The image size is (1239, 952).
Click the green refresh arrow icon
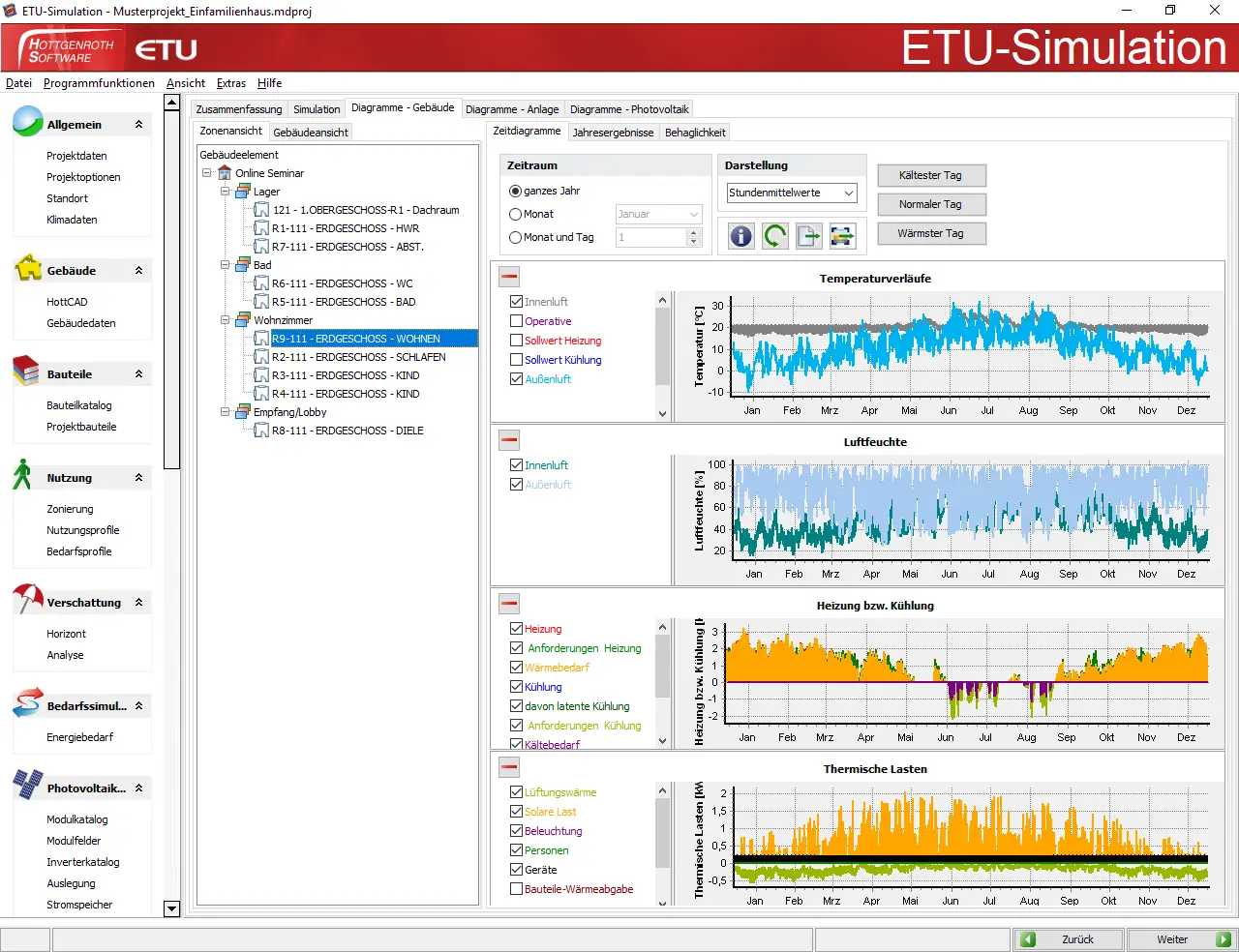[x=775, y=236]
